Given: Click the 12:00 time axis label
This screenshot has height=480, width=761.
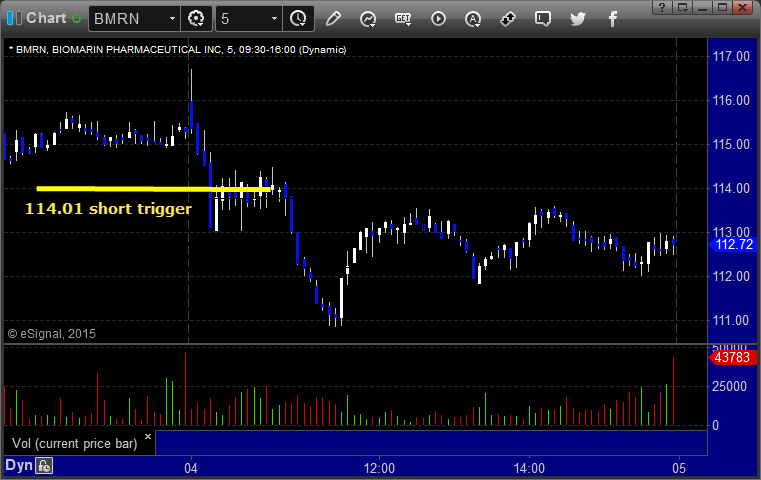Looking at the screenshot, I should click(x=379, y=468).
